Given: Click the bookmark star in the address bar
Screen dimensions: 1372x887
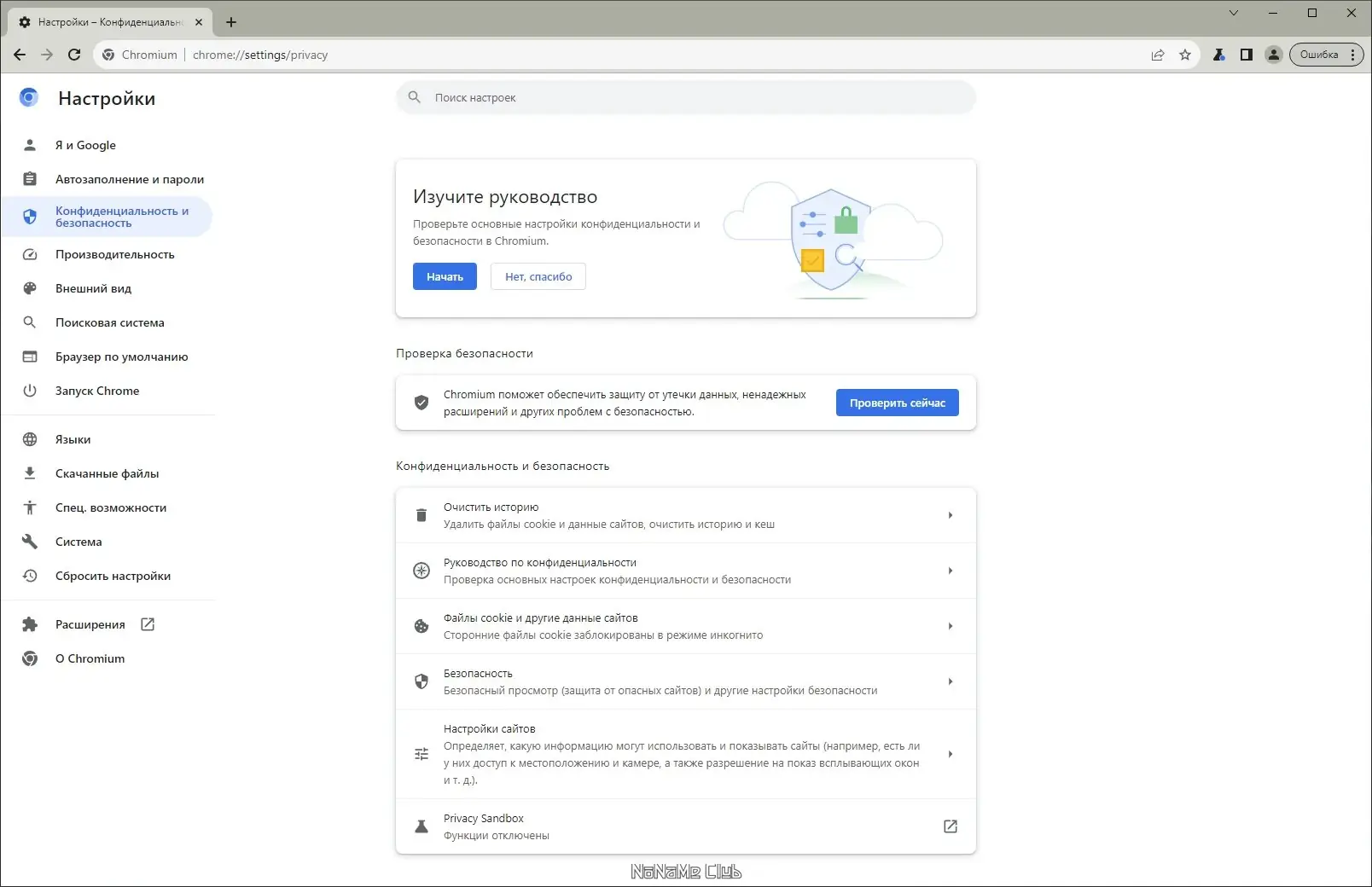Looking at the screenshot, I should pyautogui.click(x=1185, y=54).
